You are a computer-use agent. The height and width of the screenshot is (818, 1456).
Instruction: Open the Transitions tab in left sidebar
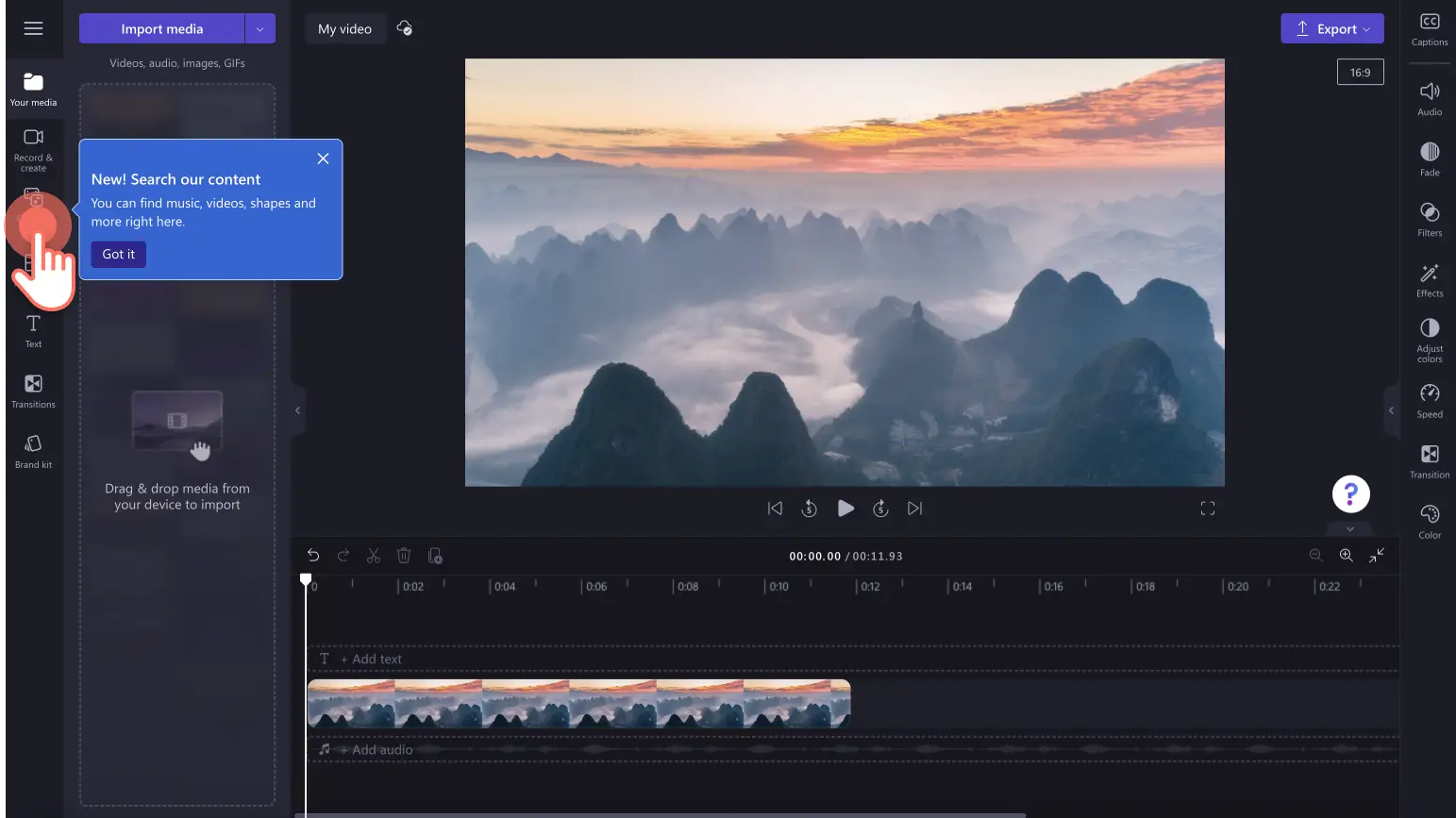[x=33, y=391]
